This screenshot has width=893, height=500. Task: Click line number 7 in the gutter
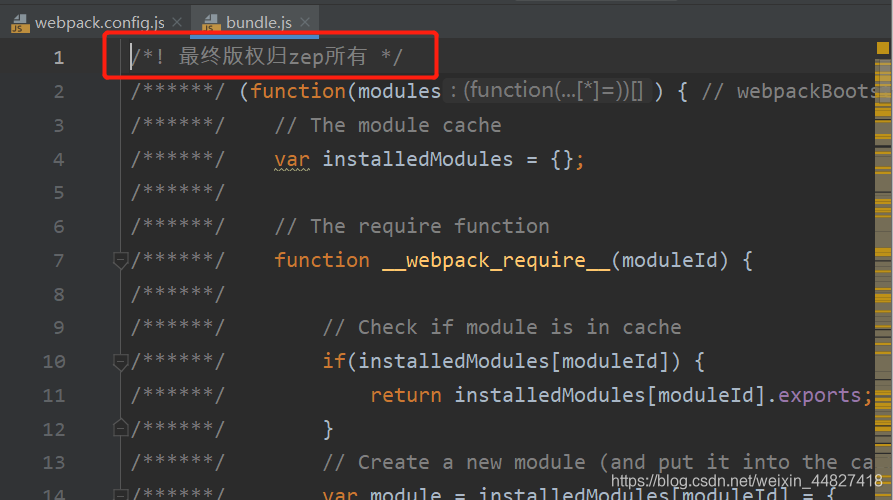tap(59, 261)
